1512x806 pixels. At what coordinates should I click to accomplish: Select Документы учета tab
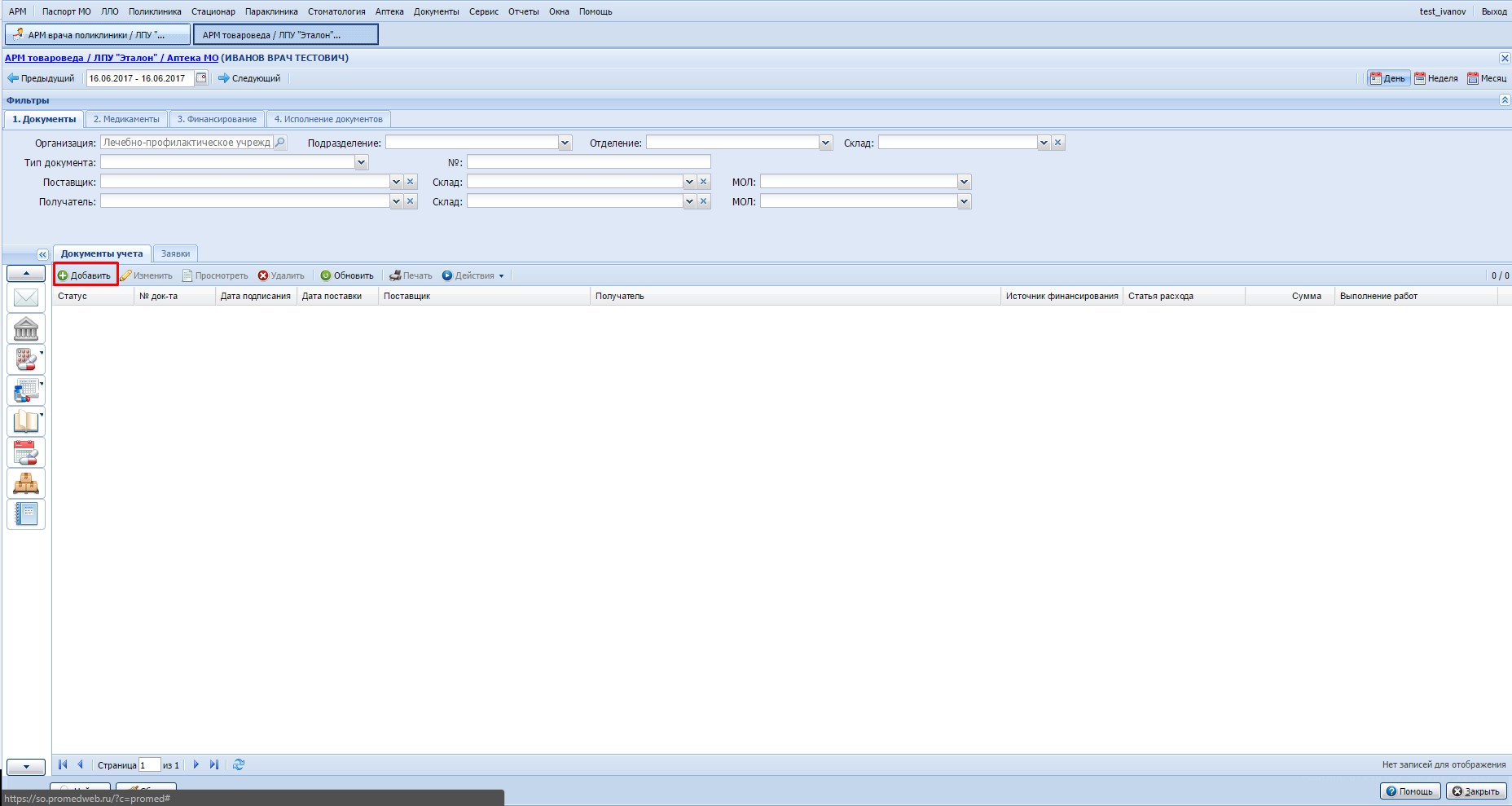(x=102, y=253)
